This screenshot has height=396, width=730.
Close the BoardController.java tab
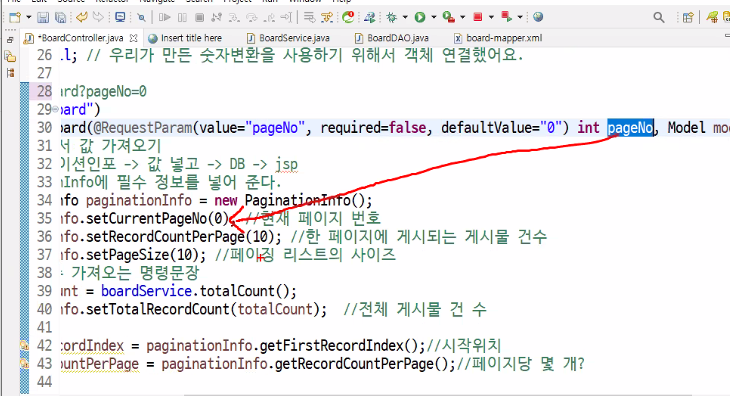[x=134, y=38]
